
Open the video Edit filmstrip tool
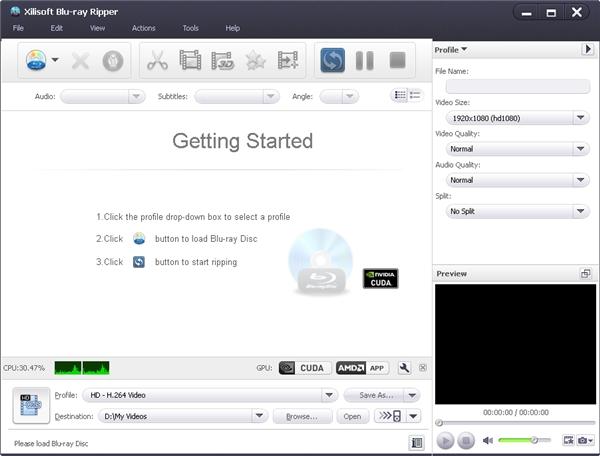[190, 60]
